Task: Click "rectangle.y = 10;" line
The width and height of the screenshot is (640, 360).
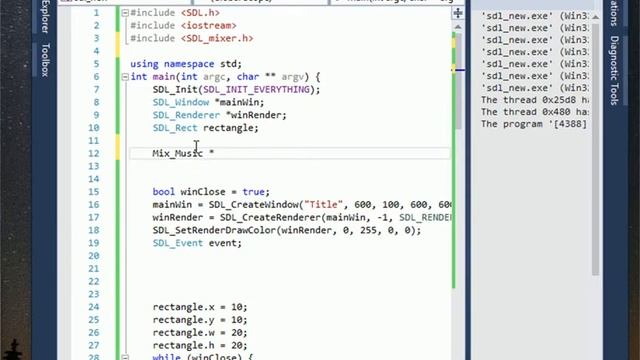Action: pyautogui.click(x=200, y=320)
